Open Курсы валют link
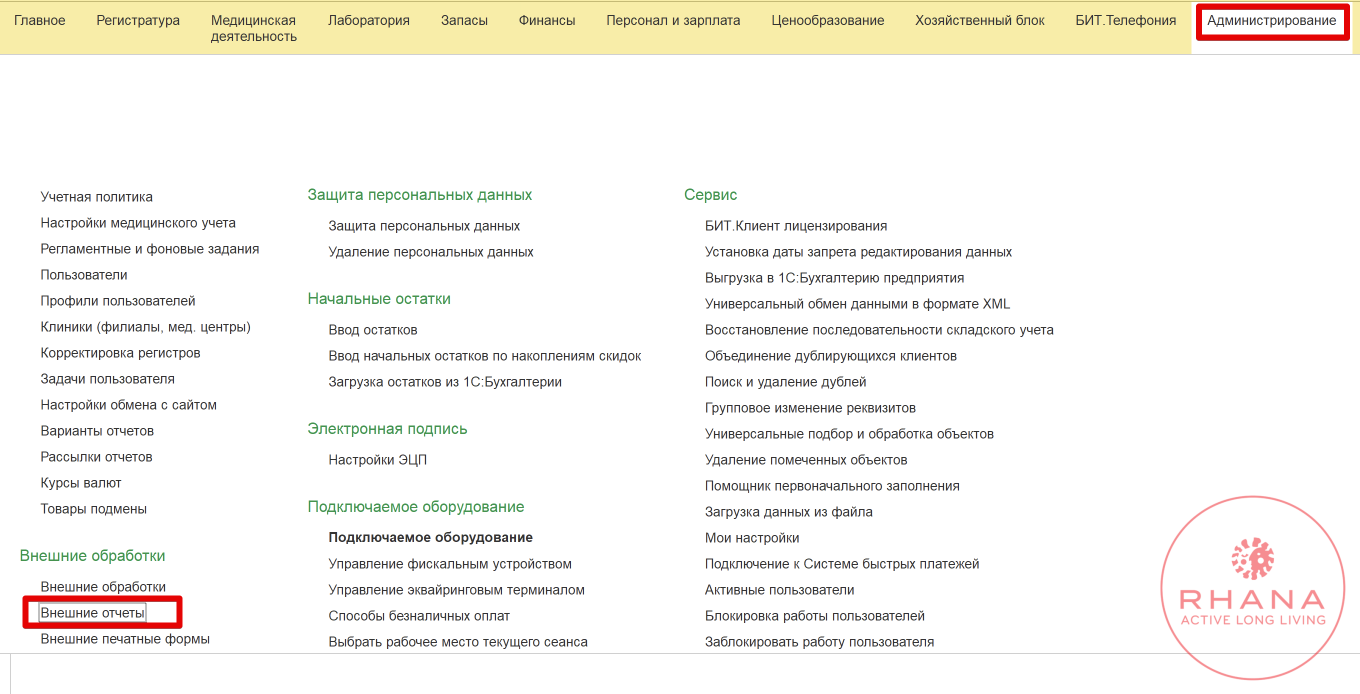The image size is (1360, 694). (x=81, y=483)
